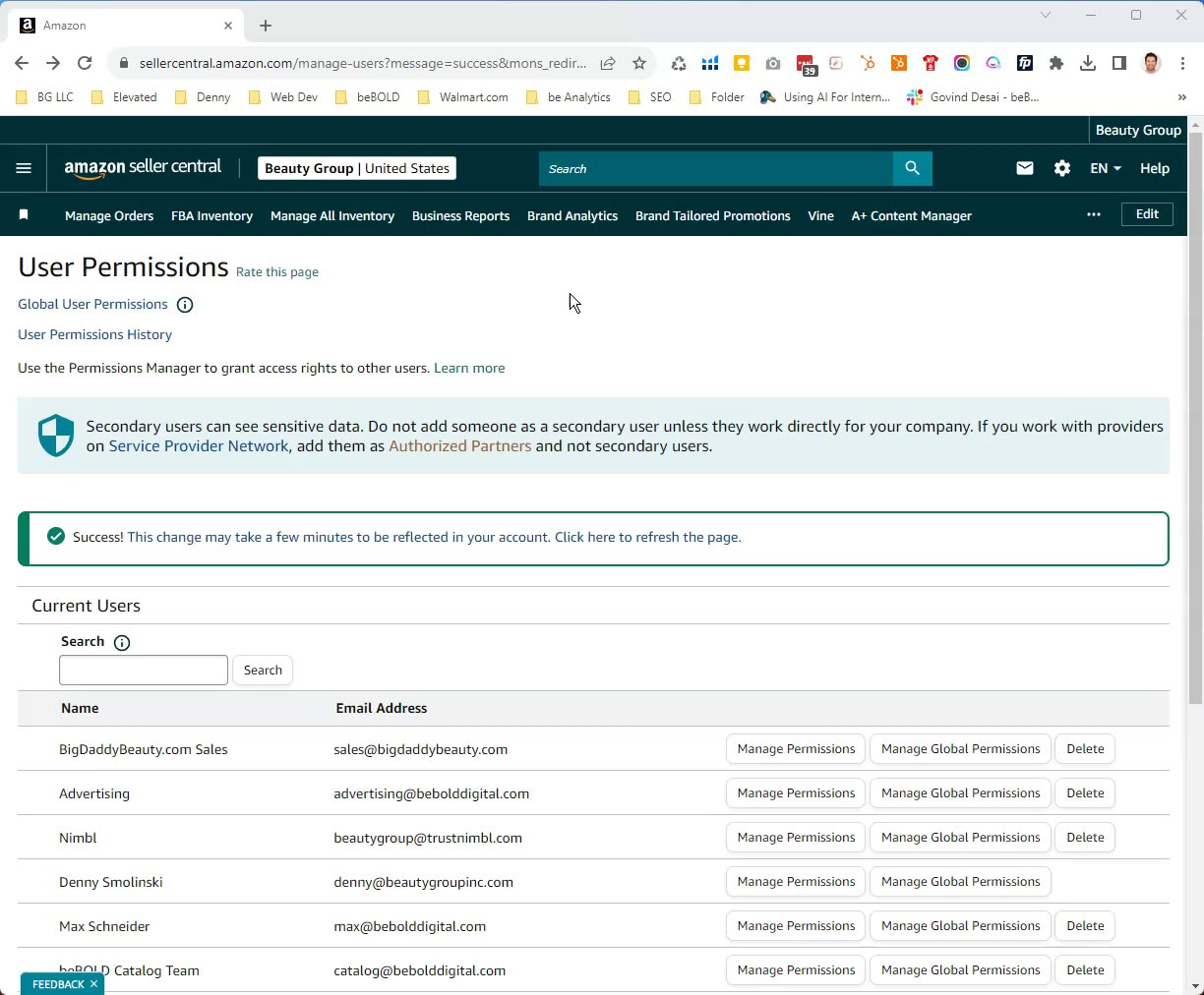This screenshot has height=995, width=1204.
Task: Click the rainbow circle extension icon
Action: click(962, 63)
